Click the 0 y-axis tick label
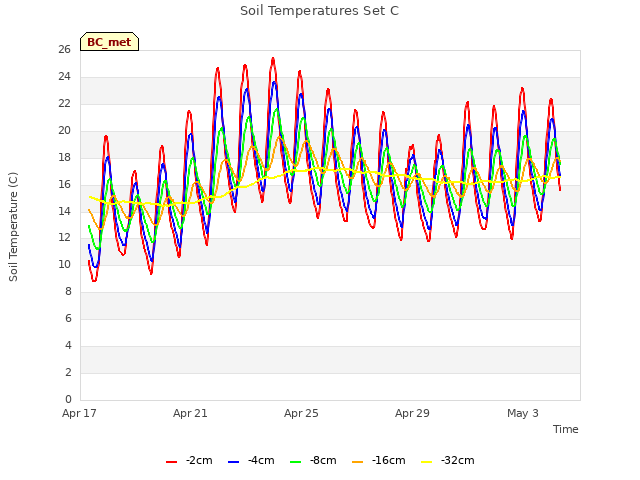The image size is (640, 480). click(68, 399)
